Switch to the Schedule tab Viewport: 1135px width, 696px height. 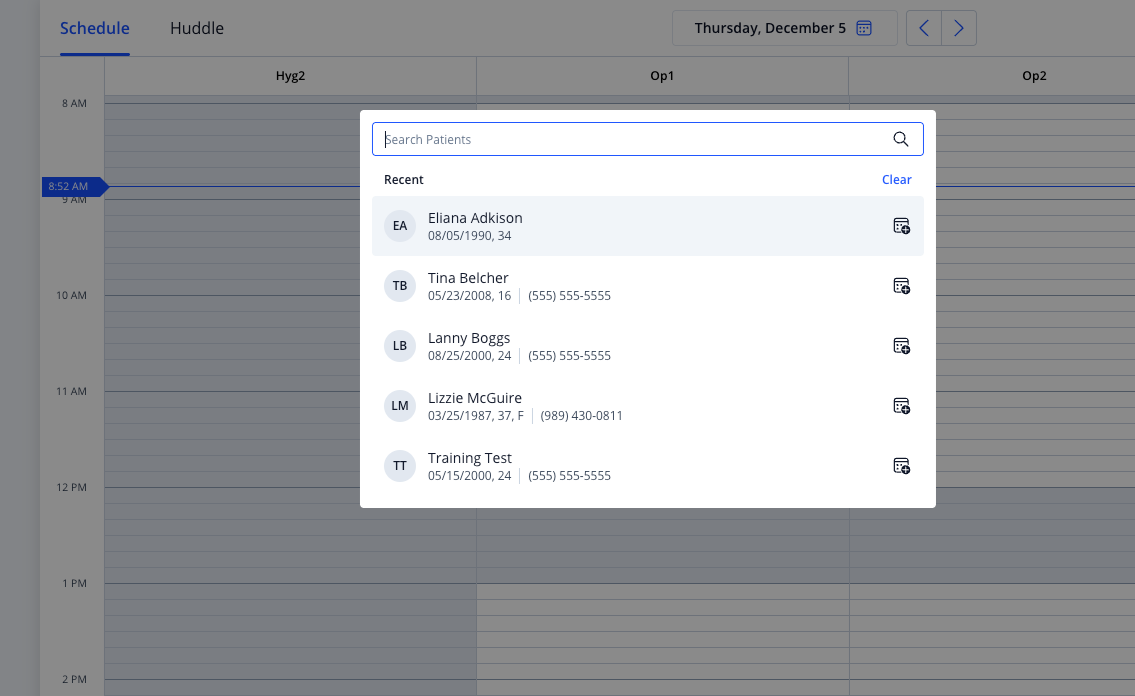tap(95, 28)
